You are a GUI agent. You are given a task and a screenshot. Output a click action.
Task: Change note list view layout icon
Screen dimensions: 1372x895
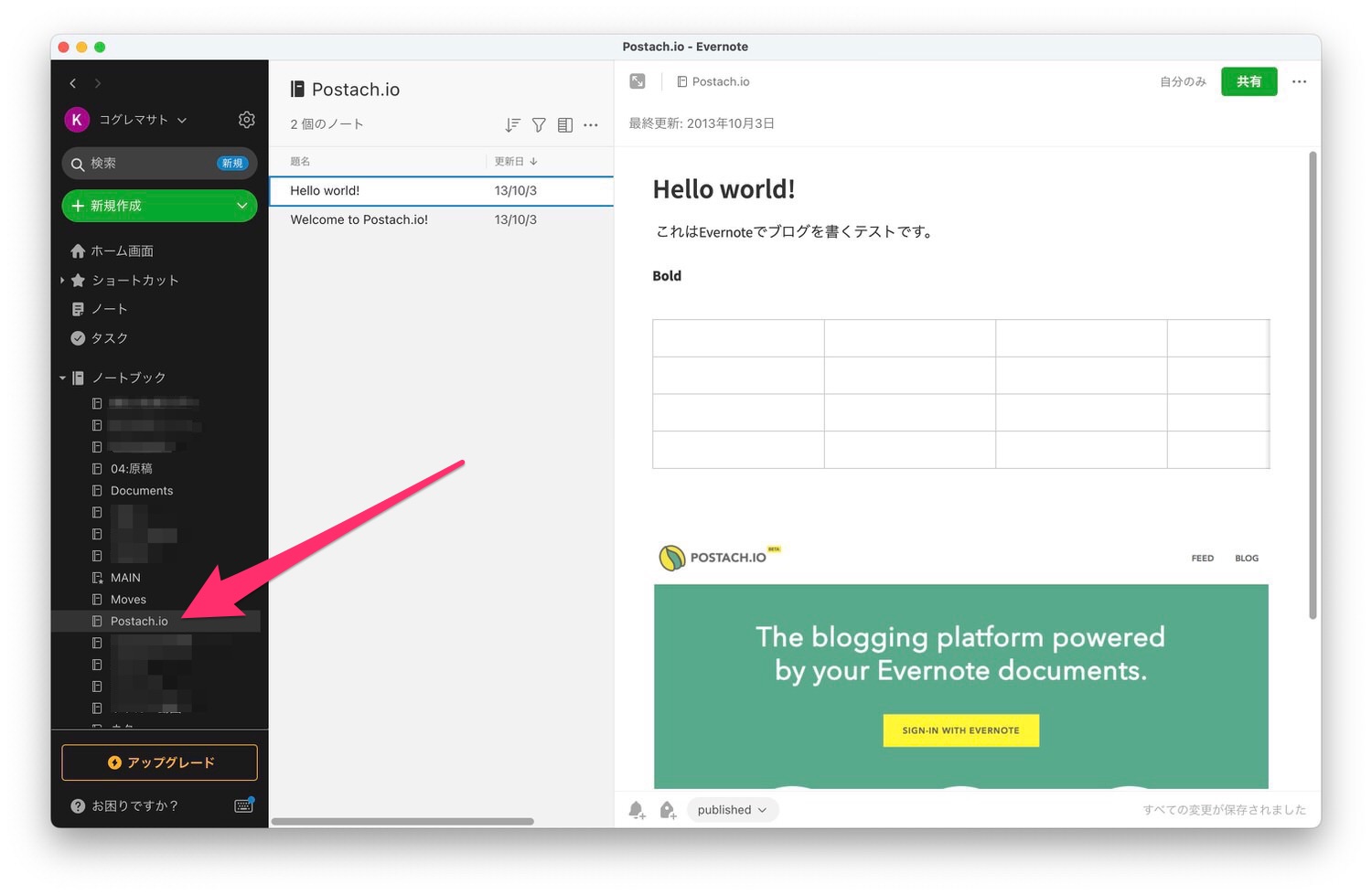[565, 124]
